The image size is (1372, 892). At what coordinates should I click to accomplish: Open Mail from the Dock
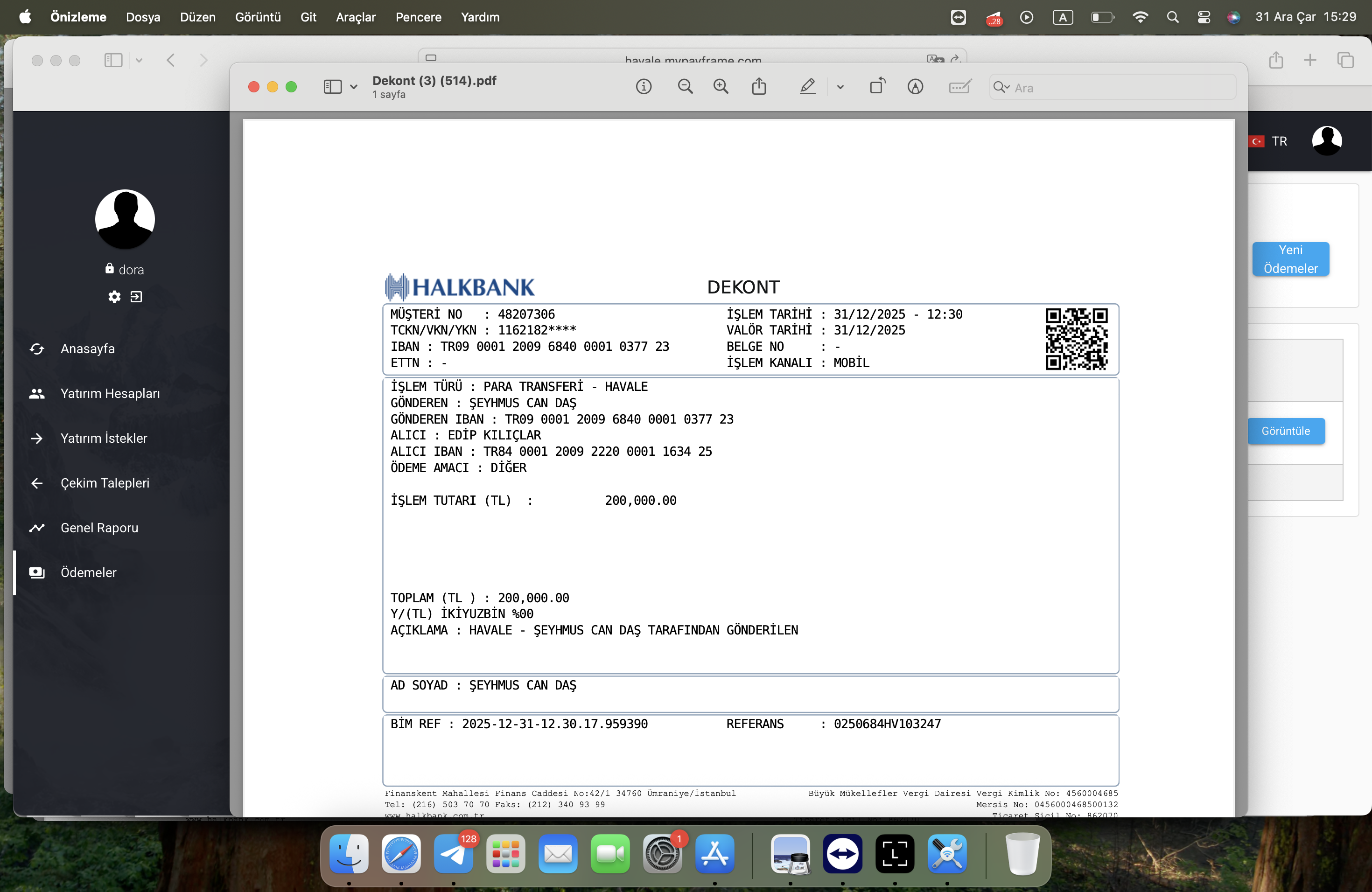tap(558, 853)
